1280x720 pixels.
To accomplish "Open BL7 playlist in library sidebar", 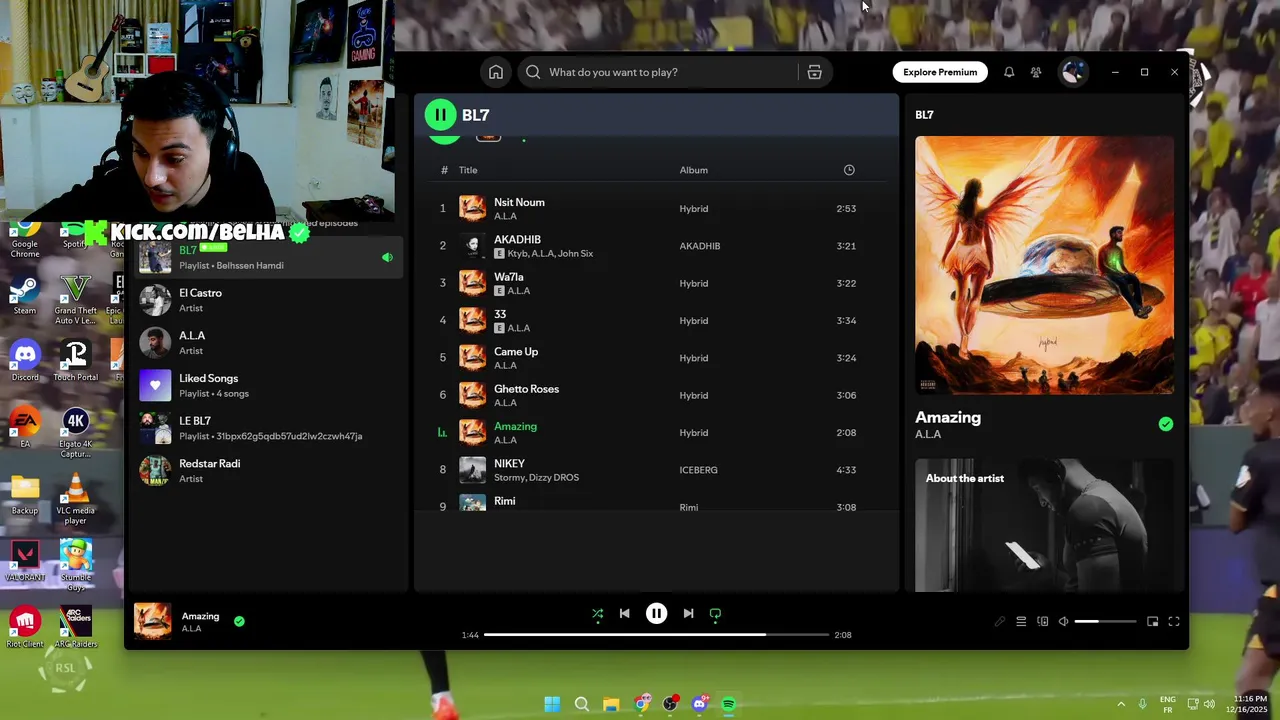I will coord(268,257).
